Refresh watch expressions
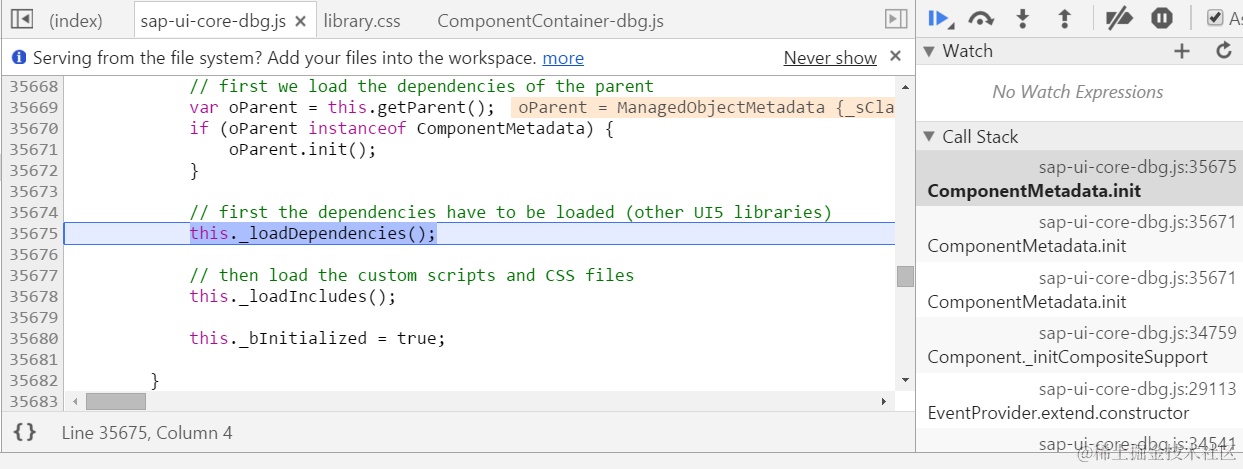This screenshot has height=469, width=1243. (x=1223, y=51)
